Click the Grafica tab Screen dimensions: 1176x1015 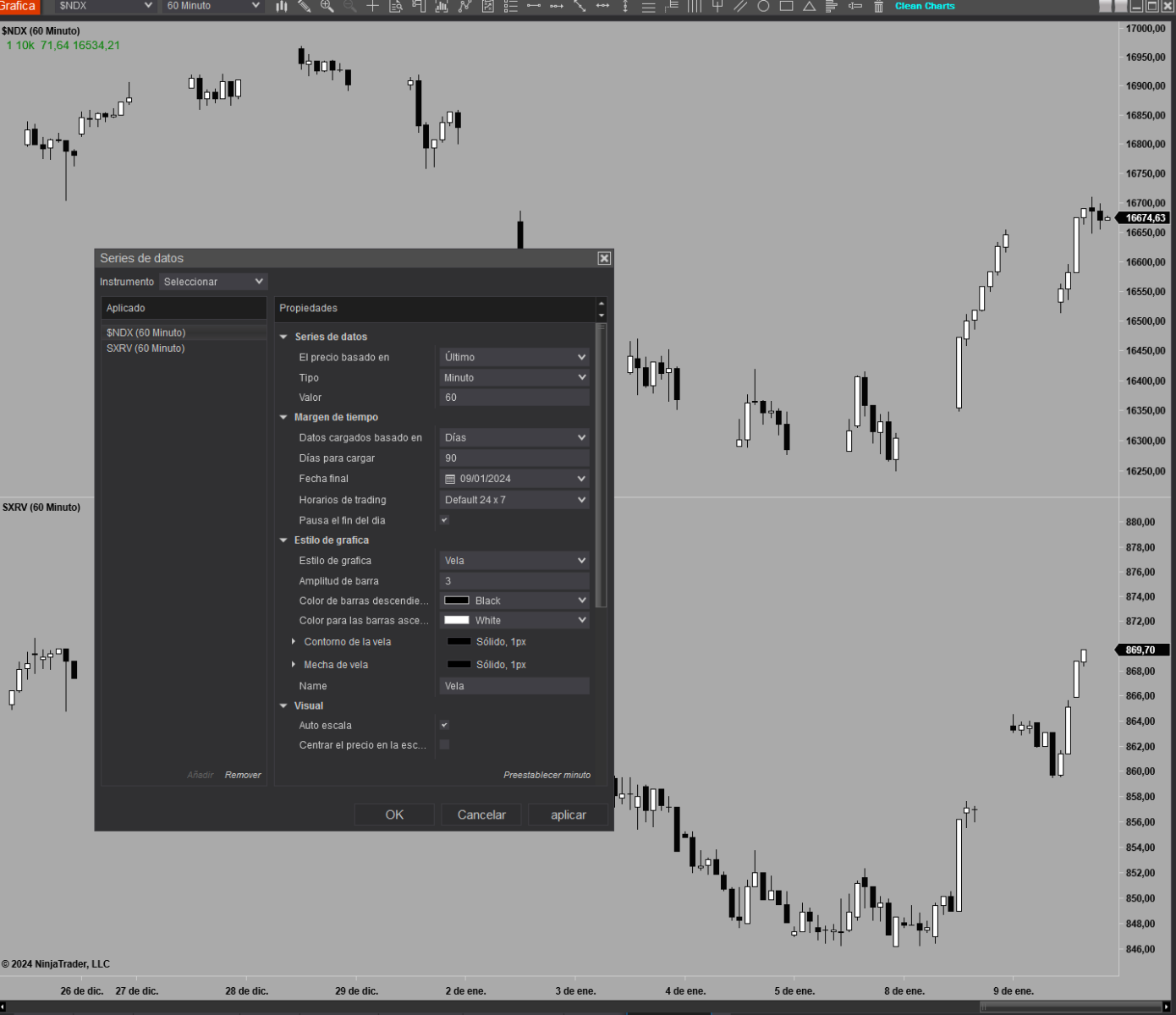pyautogui.click(x=19, y=6)
